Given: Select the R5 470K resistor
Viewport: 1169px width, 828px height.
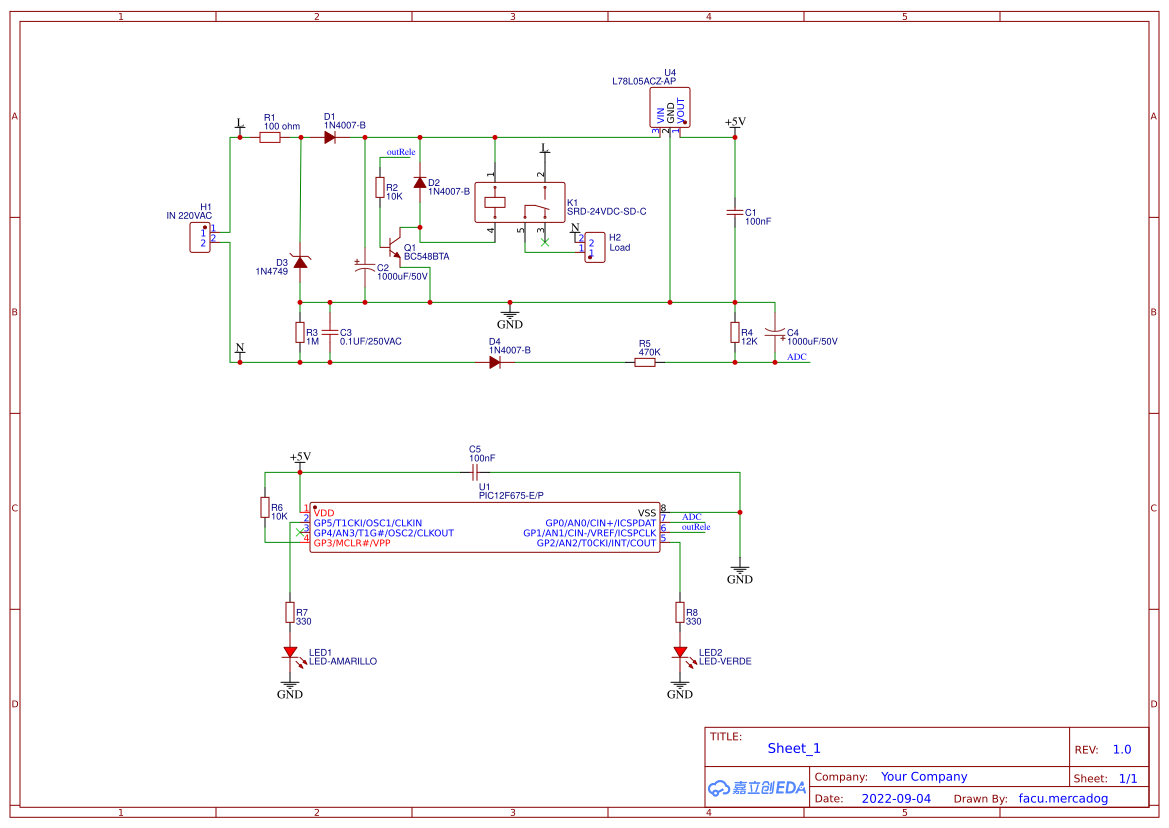Looking at the screenshot, I should (645, 363).
